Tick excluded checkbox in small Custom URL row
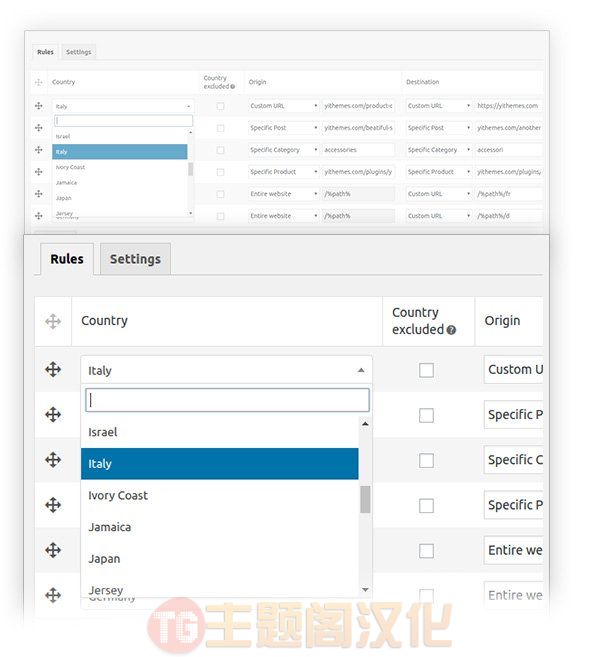600x657 pixels. coord(220,106)
